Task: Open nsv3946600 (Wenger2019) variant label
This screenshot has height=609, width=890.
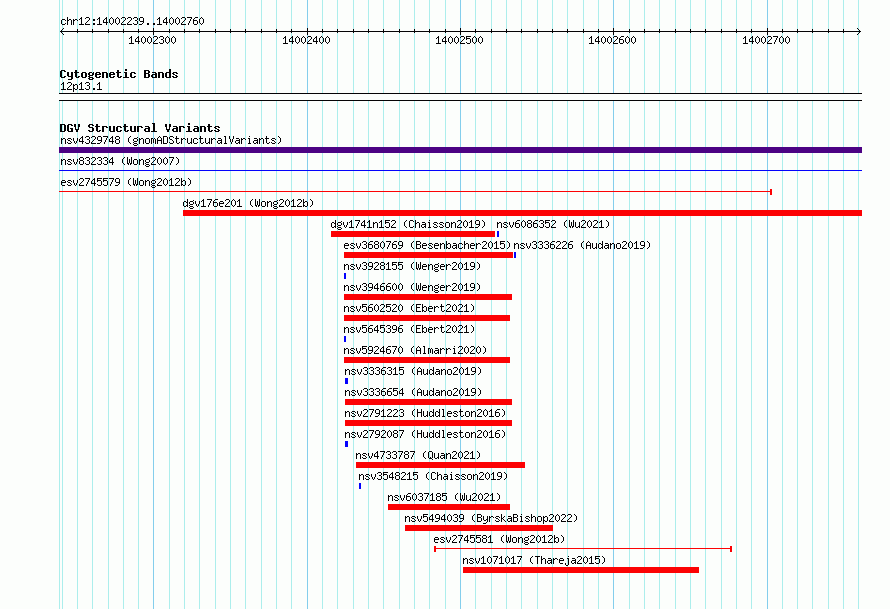Action: click(x=412, y=287)
